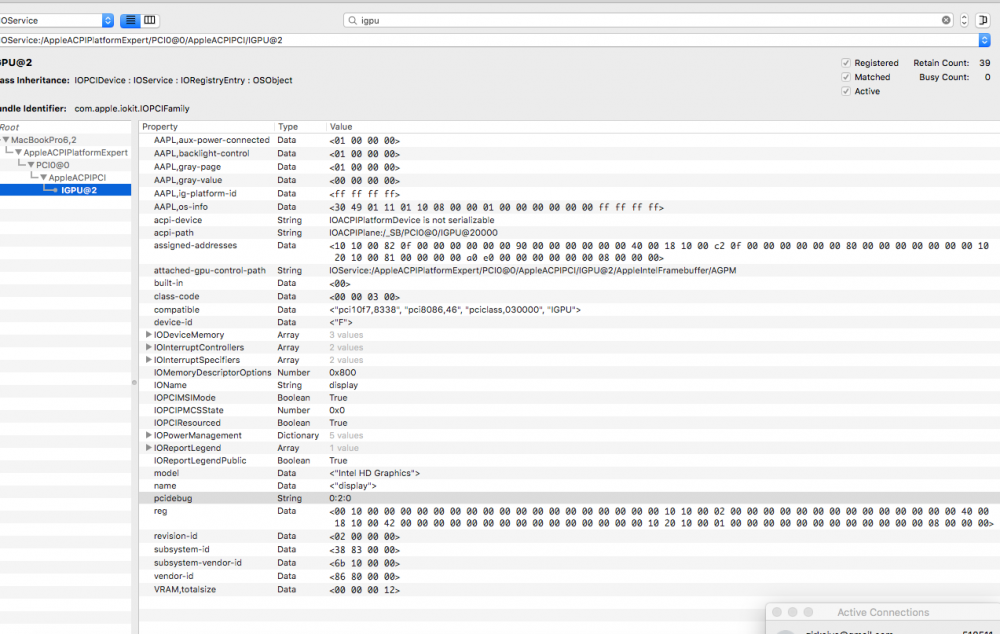
Task: Expand the IOInterruptControllers array
Action: [x=149, y=347]
